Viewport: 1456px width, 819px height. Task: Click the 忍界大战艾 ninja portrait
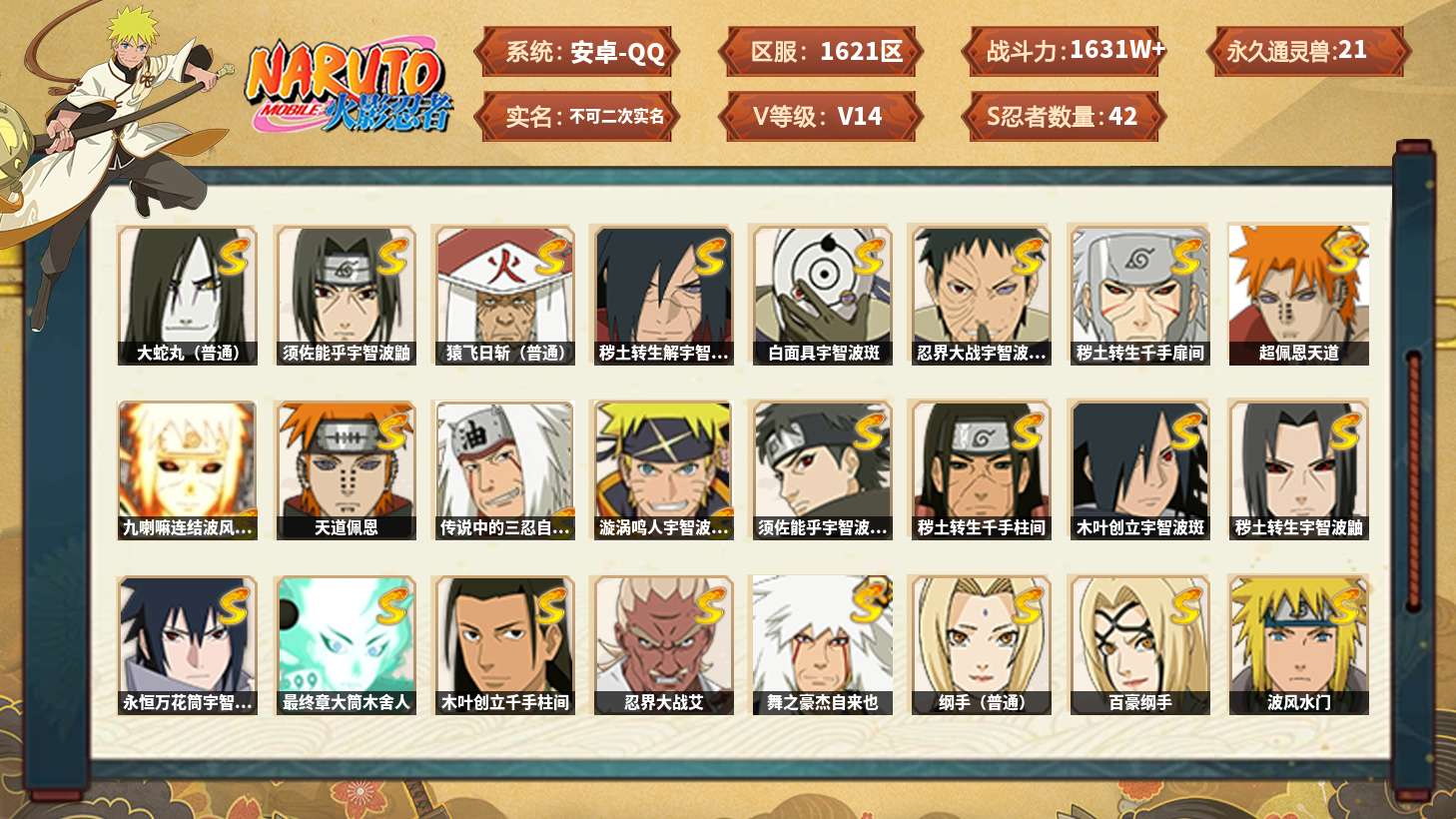(x=663, y=645)
